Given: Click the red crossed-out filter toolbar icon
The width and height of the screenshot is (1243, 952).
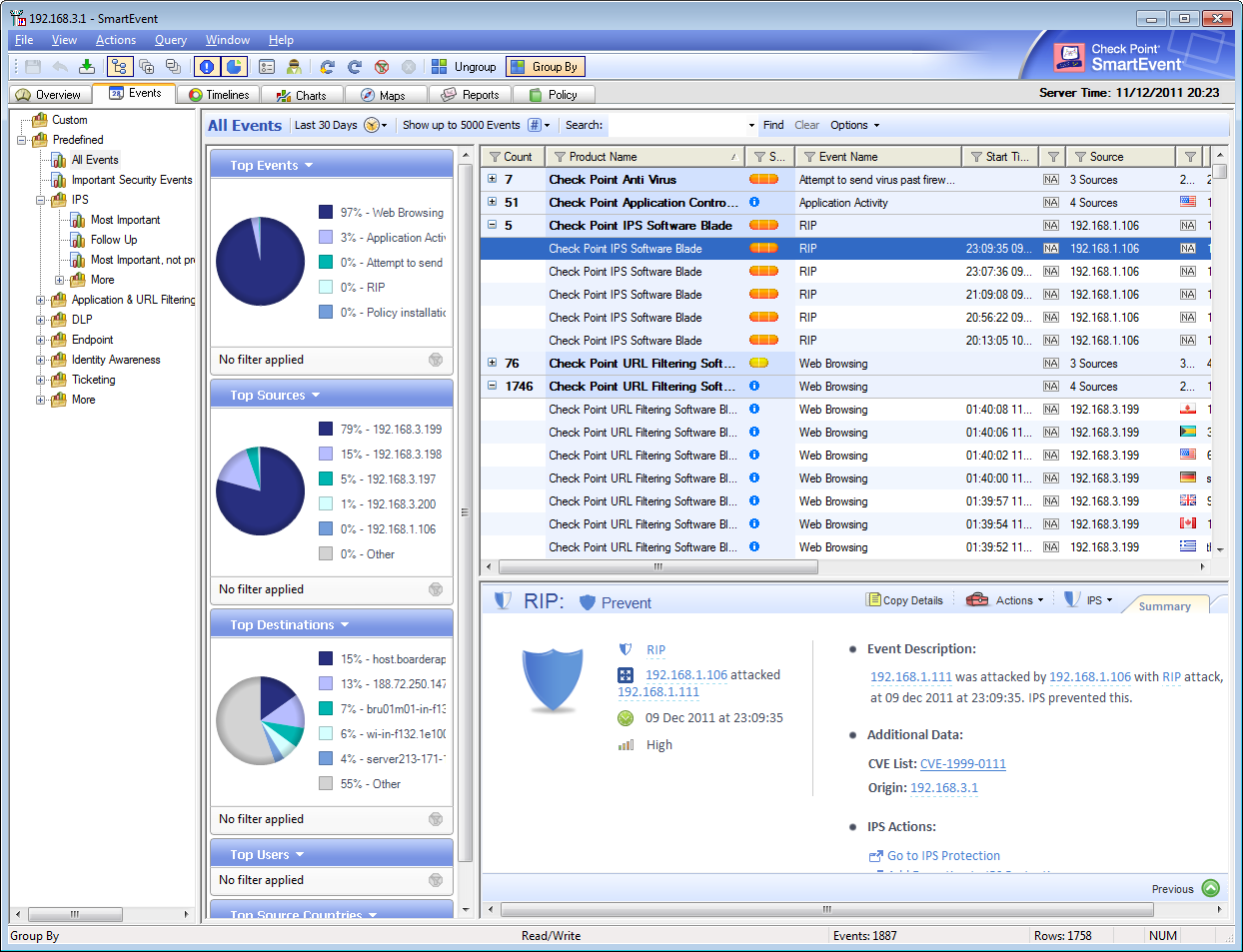Looking at the screenshot, I should tap(382, 67).
